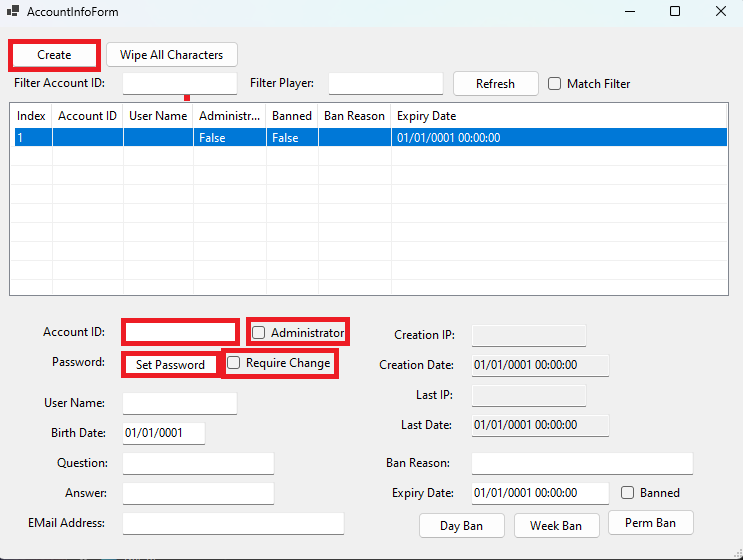The height and width of the screenshot is (560, 743).
Task: Click the Last IP field
Action: pos(529,396)
